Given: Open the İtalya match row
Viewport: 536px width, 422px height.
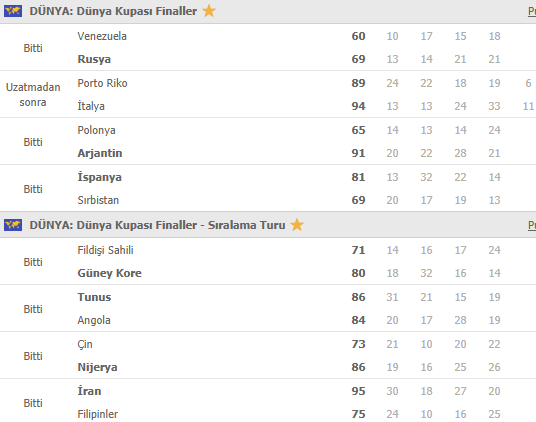Looking at the screenshot, I should (x=268, y=106).
